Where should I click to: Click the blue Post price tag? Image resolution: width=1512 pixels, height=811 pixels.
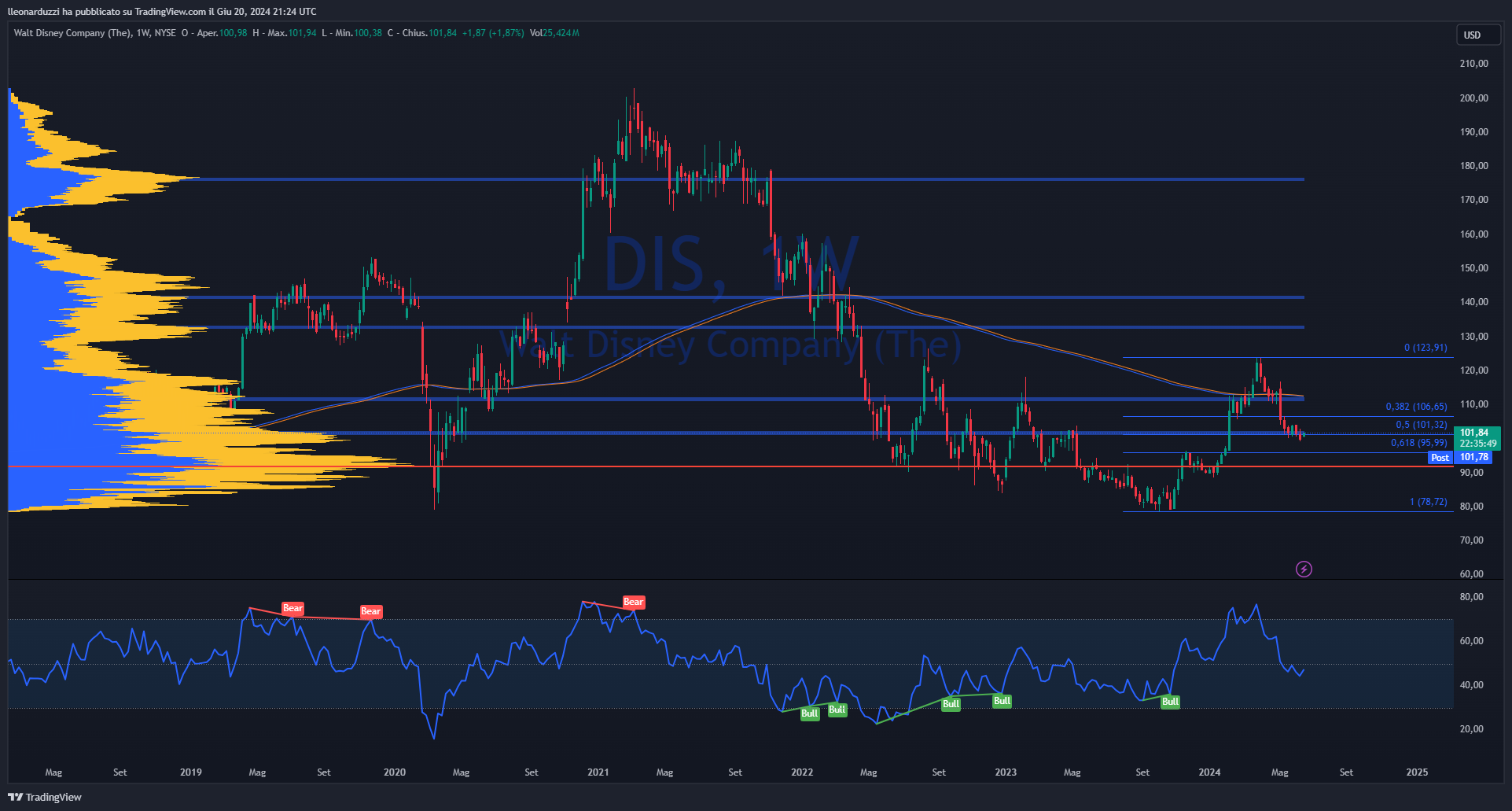click(1440, 458)
